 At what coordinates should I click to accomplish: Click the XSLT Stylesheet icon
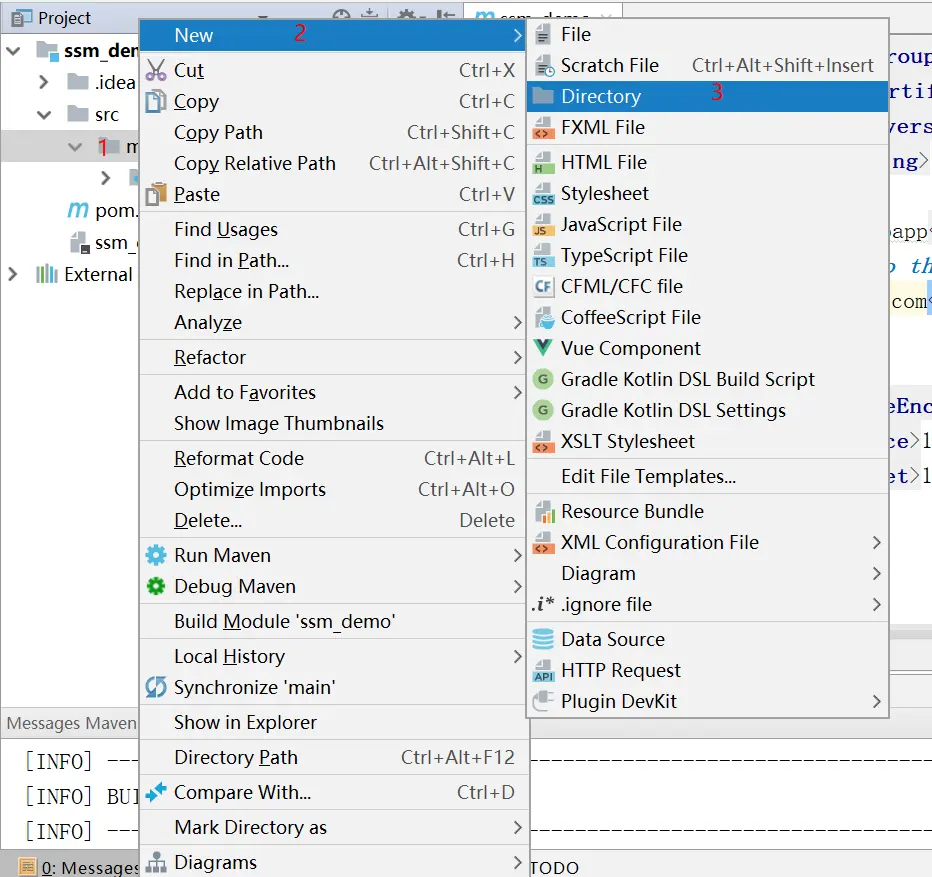click(x=543, y=442)
